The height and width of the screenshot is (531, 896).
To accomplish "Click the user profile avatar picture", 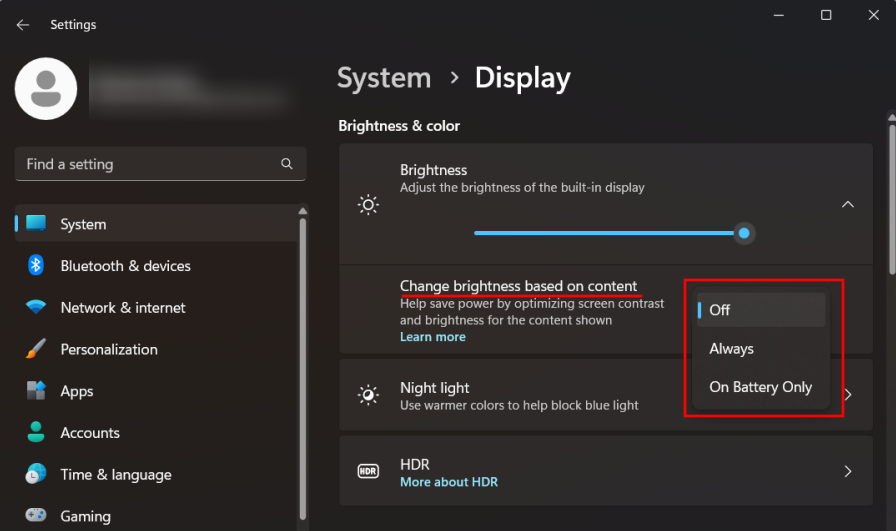I will pyautogui.click(x=46, y=88).
